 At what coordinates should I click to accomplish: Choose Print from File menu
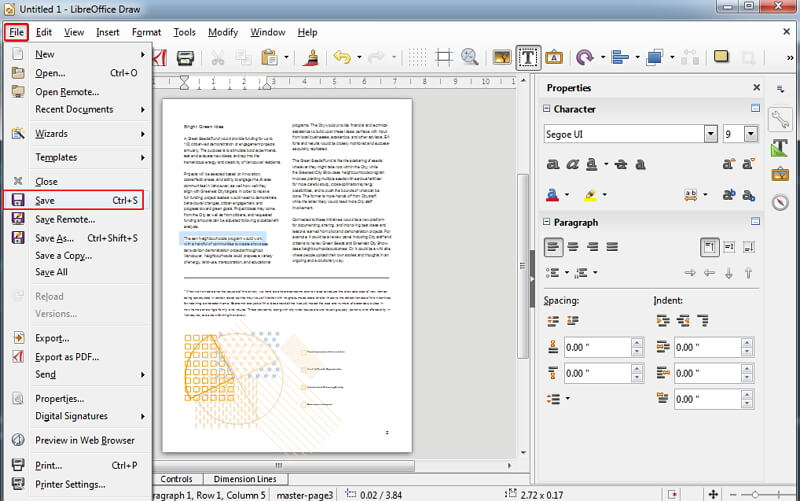[x=77, y=465]
